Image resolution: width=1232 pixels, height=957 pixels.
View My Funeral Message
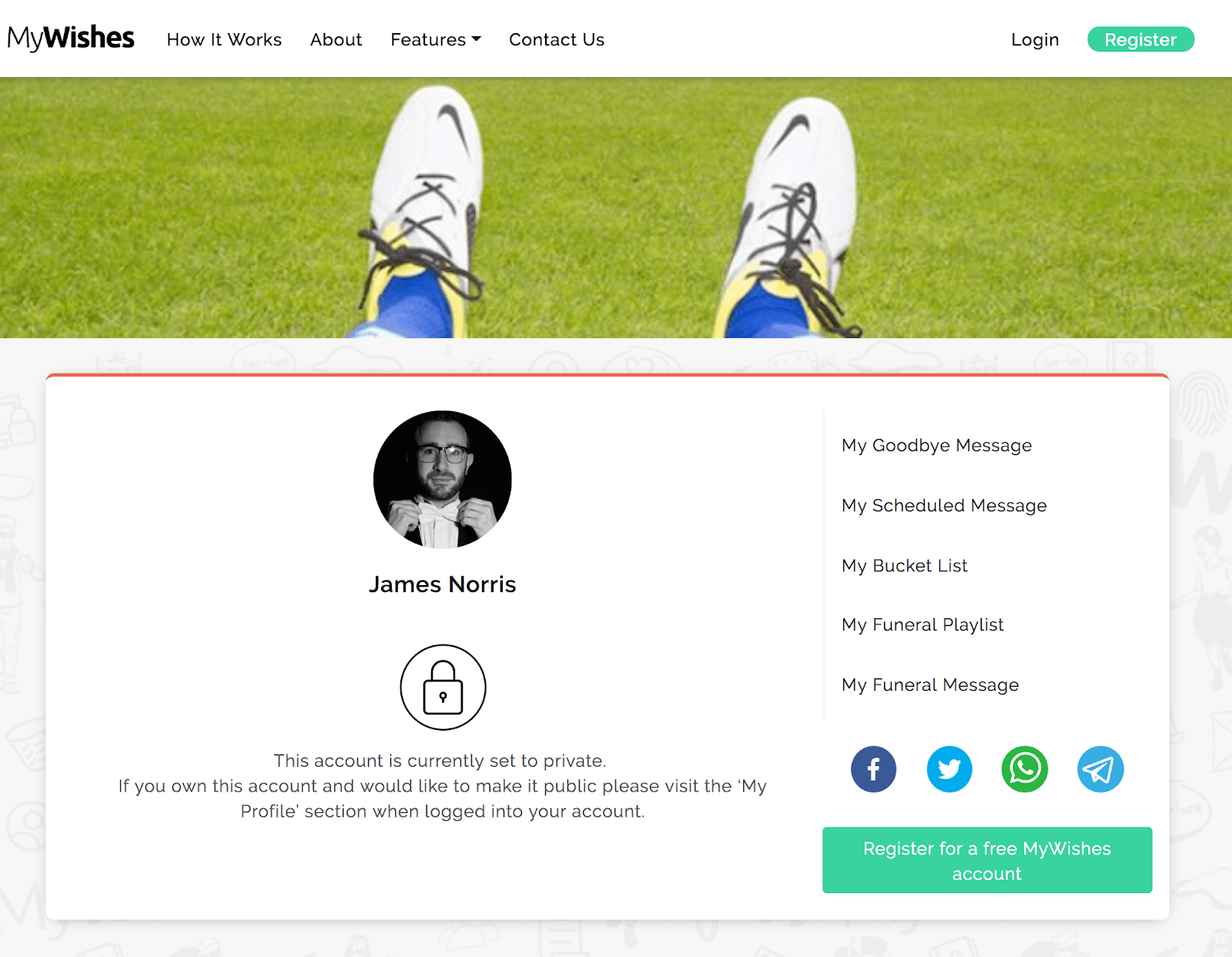pos(930,684)
